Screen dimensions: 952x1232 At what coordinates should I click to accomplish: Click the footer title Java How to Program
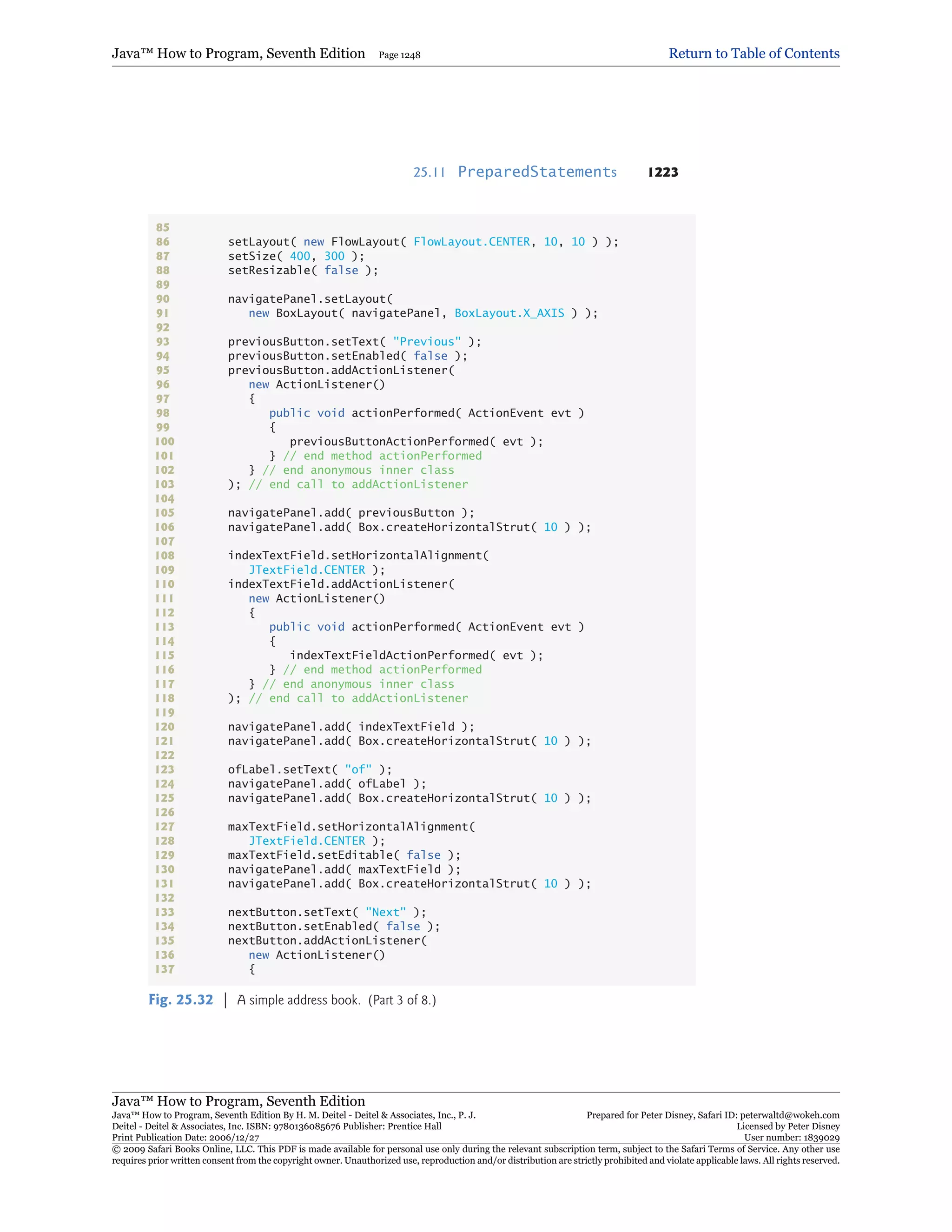238,1101
